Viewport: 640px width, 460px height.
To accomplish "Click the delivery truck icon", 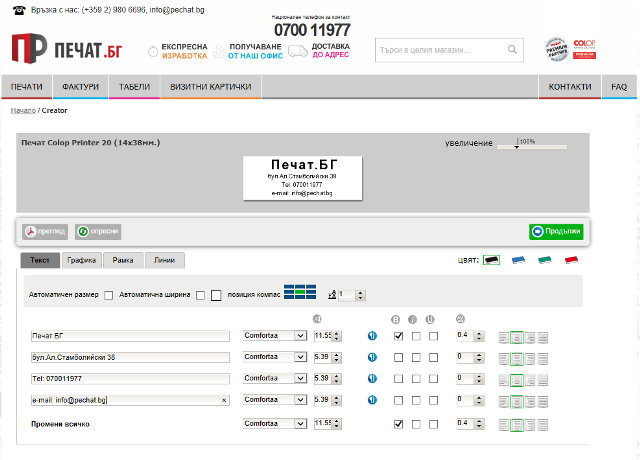I will [x=298, y=51].
